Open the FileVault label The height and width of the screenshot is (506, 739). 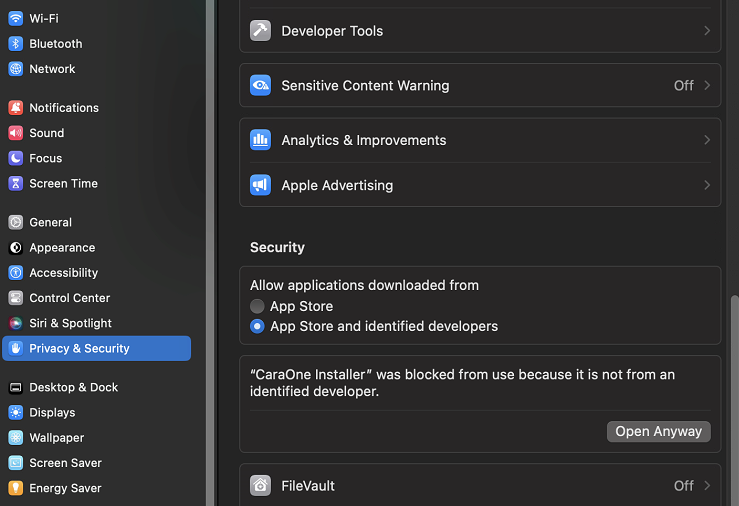(x=308, y=486)
